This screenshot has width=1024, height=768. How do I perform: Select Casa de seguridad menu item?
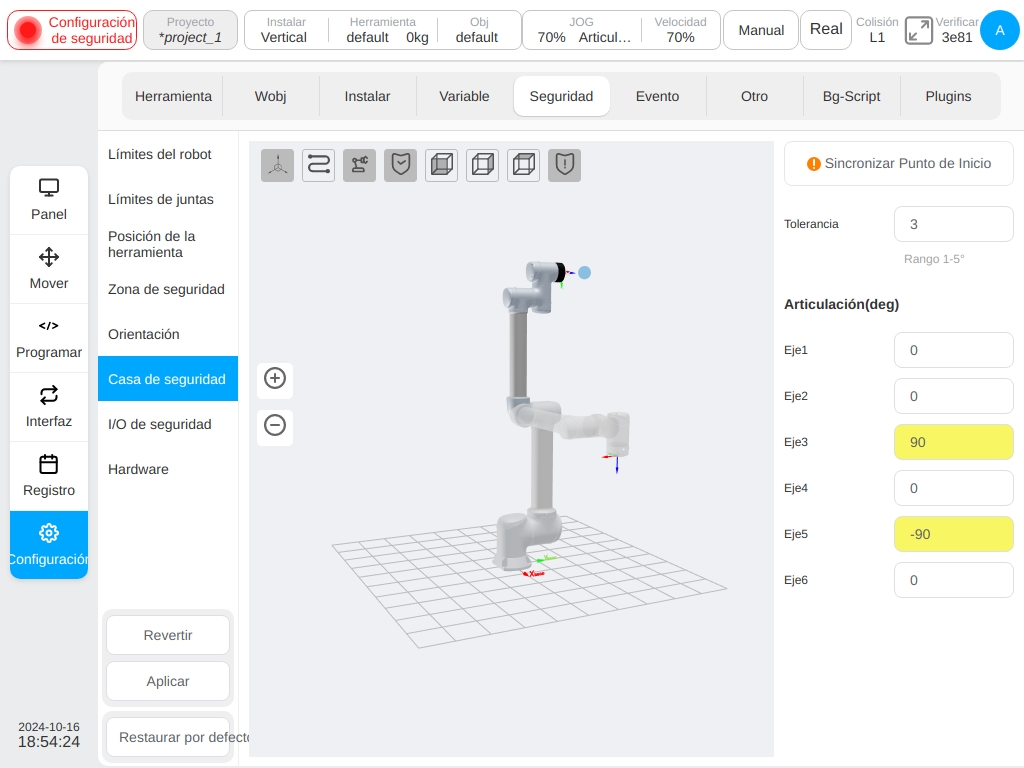tap(168, 379)
